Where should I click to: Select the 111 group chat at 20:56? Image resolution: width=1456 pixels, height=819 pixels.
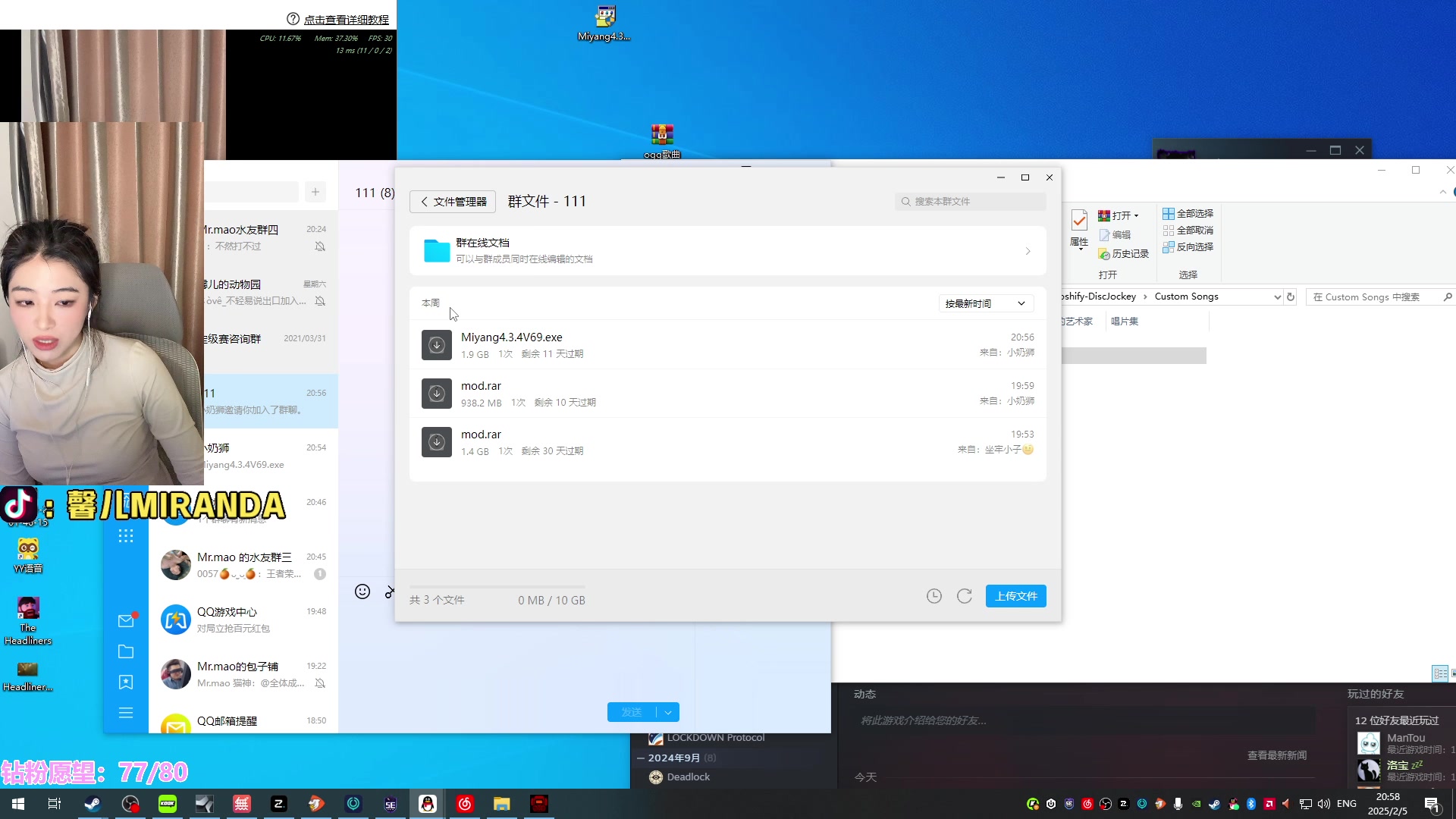[x=271, y=401]
